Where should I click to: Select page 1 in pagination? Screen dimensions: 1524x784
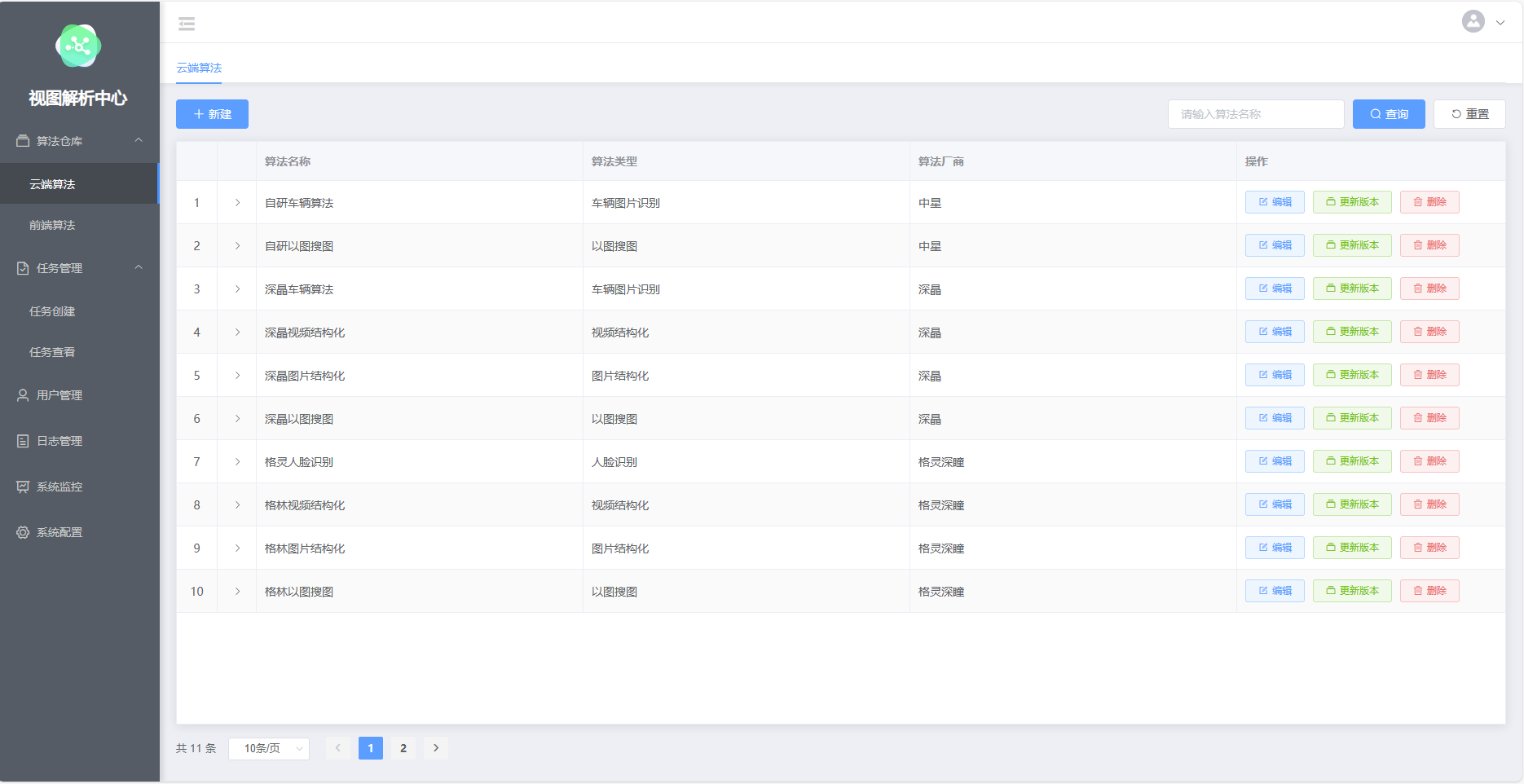(x=371, y=748)
